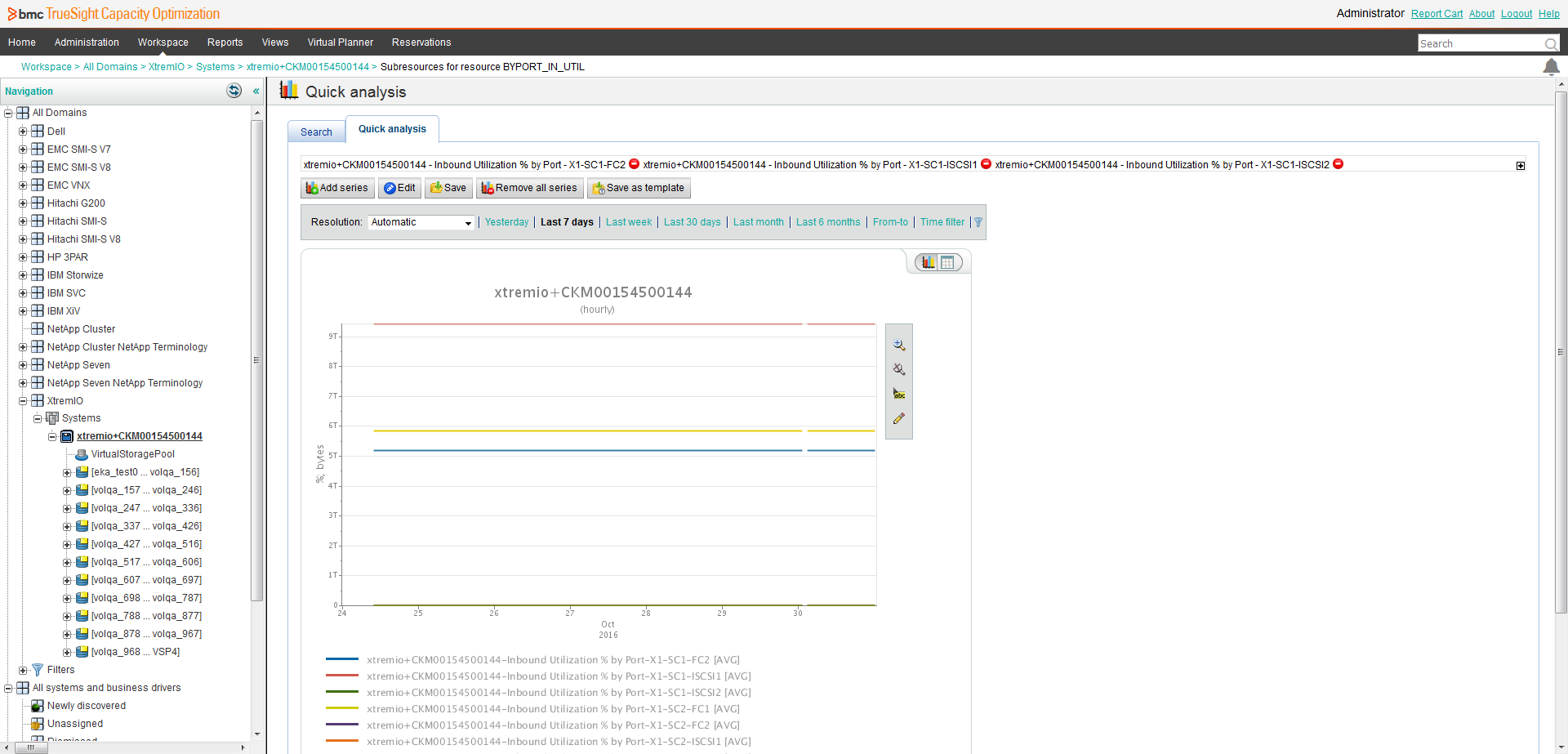Select NetApp Cluster domain icon
The height and width of the screenshot is (754, 1568).
38,329
